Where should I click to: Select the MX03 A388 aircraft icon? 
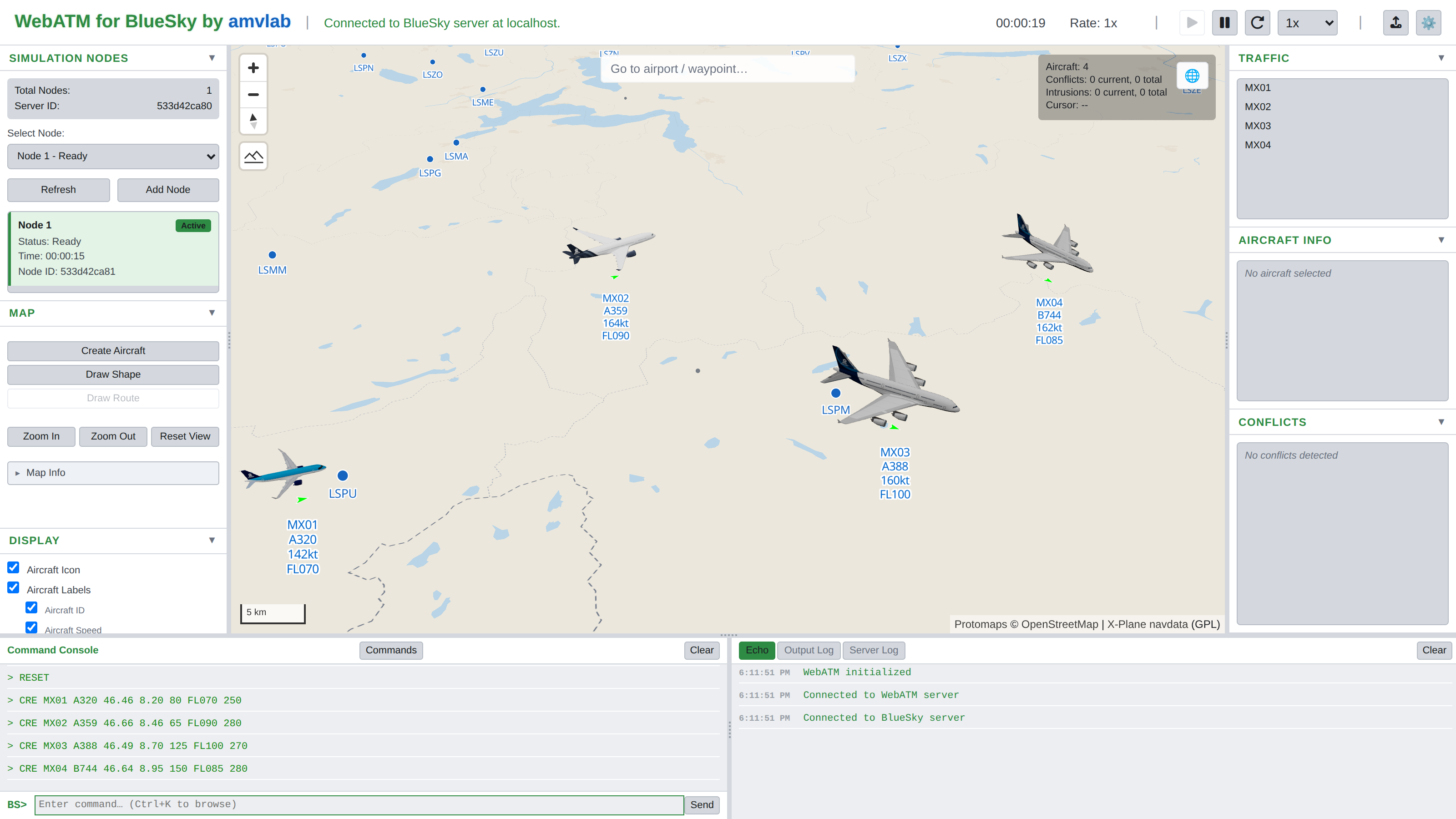890,383
